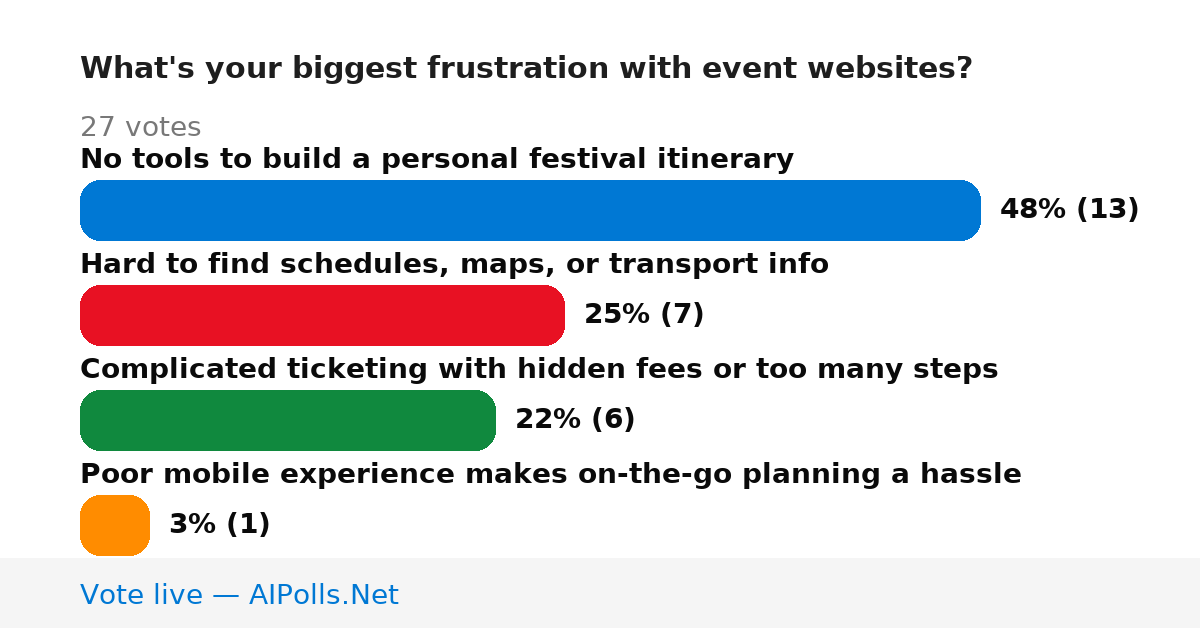
Task: Click the rounded left end of blue bar
Action: [95, 210]
